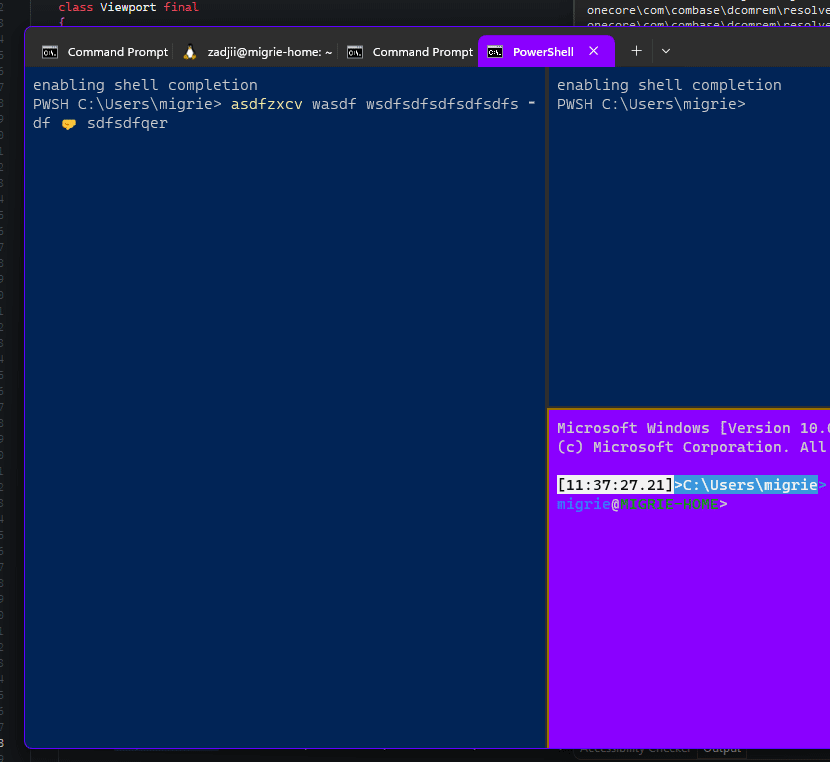Click the Linux penguin icon on the zadjii tab
This screenshot has height=762, width=830.
190,52
